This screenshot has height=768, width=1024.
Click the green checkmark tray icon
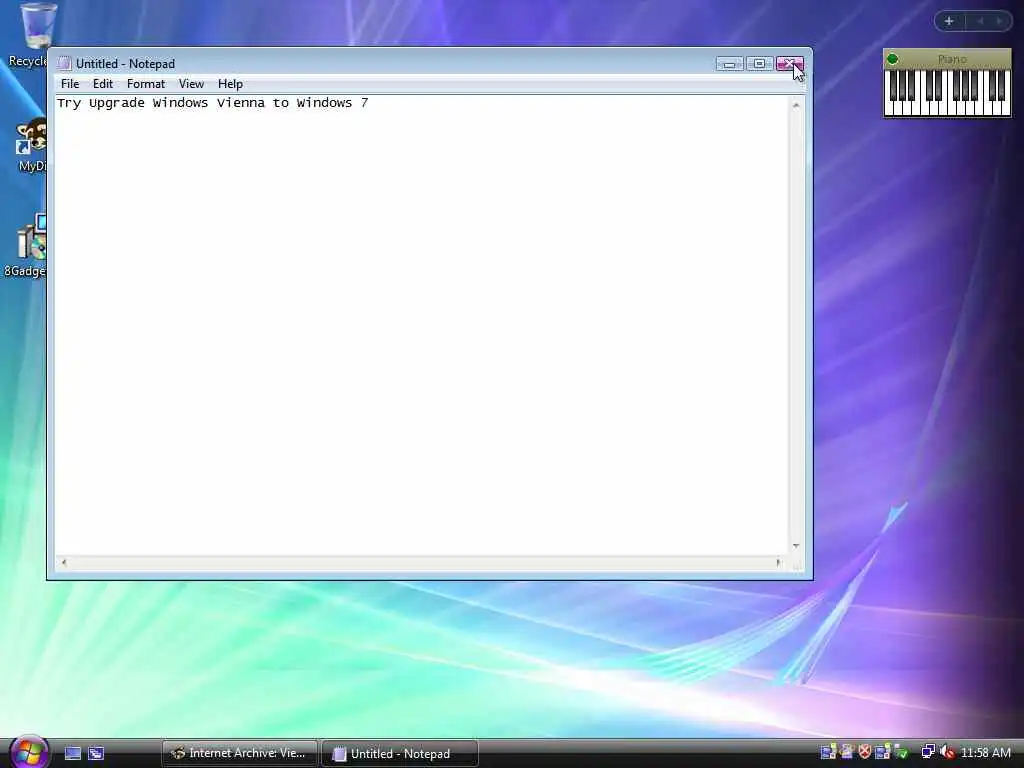pos(902,753)
